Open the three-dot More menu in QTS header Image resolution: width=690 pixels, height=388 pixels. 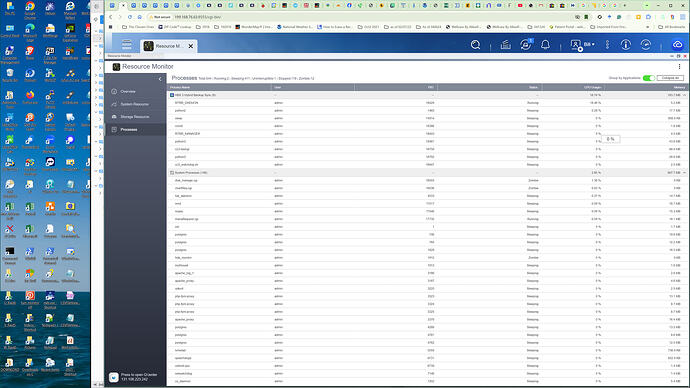[x=607, y=45]
